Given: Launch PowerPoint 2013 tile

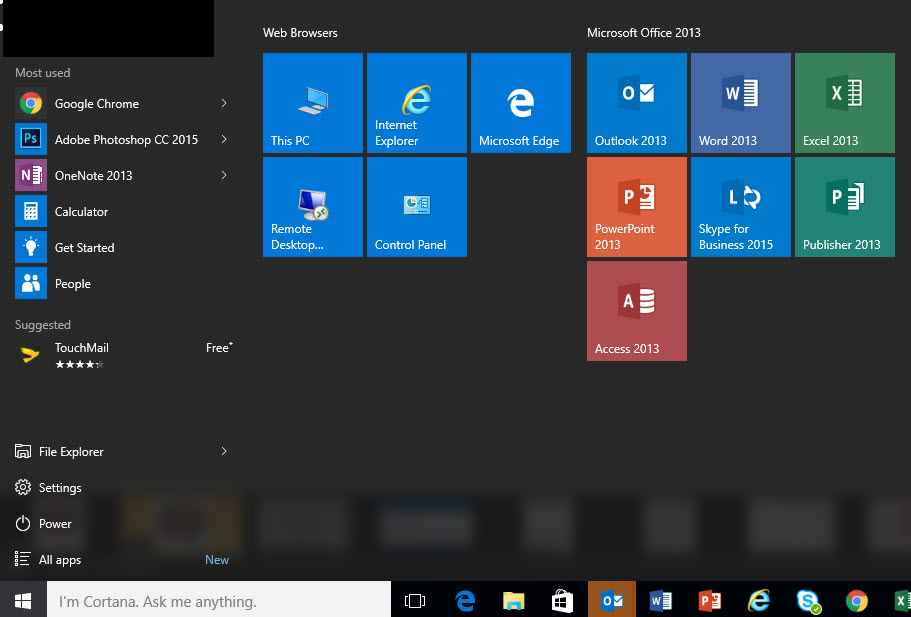Looking at the screenshot, I should click(637, 207).
